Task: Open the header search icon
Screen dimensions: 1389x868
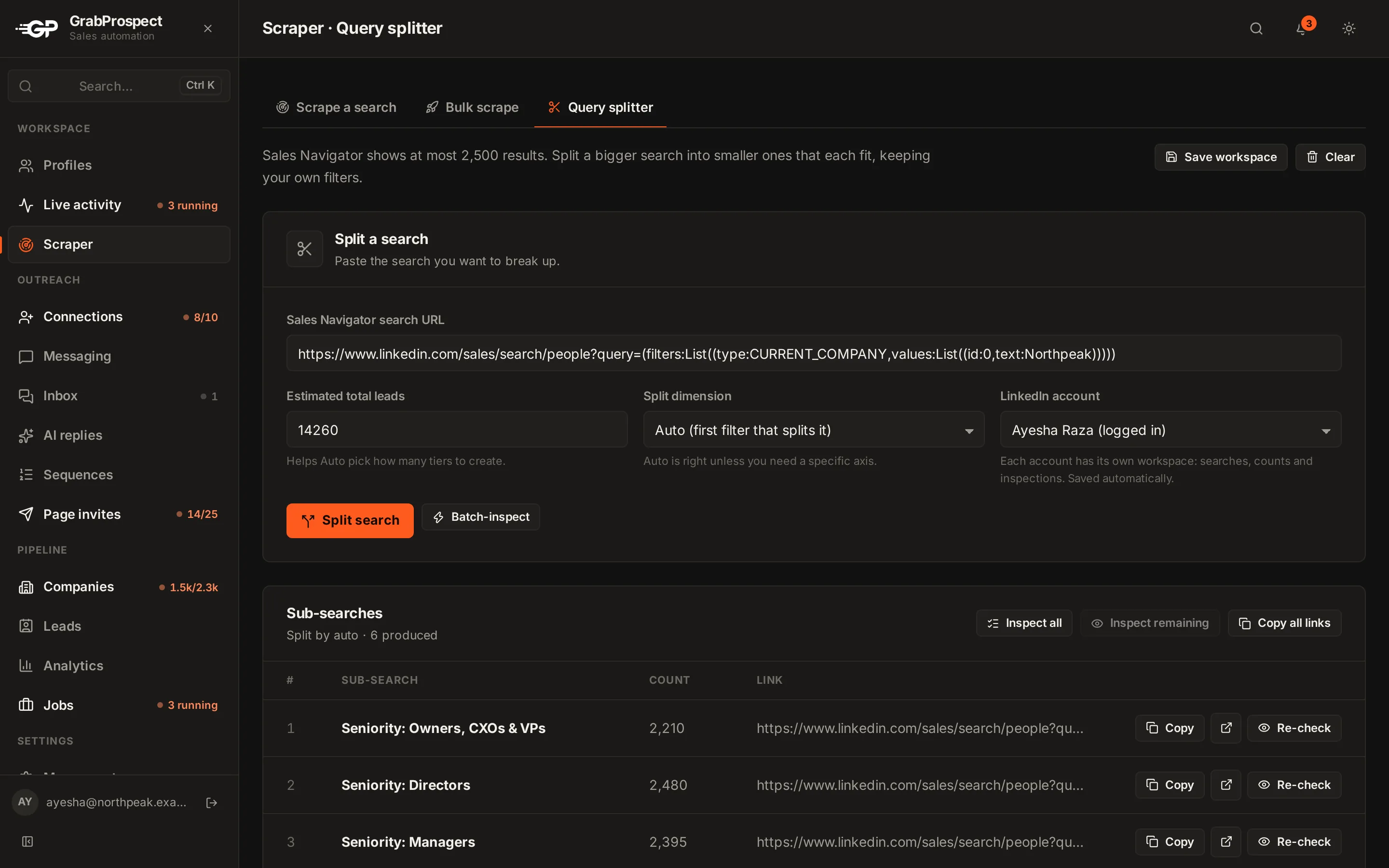Action: (1256, 28)
